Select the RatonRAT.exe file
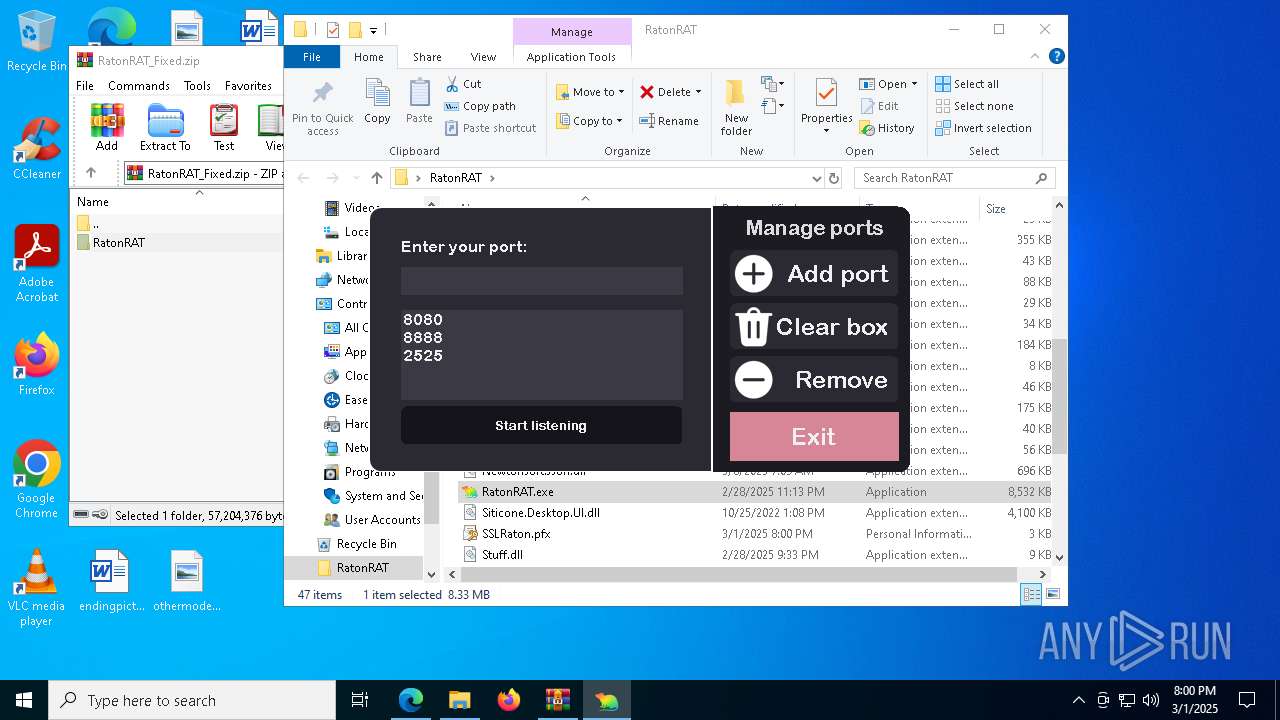This screenshot has height=720, width=1280. tap(517, 492)
